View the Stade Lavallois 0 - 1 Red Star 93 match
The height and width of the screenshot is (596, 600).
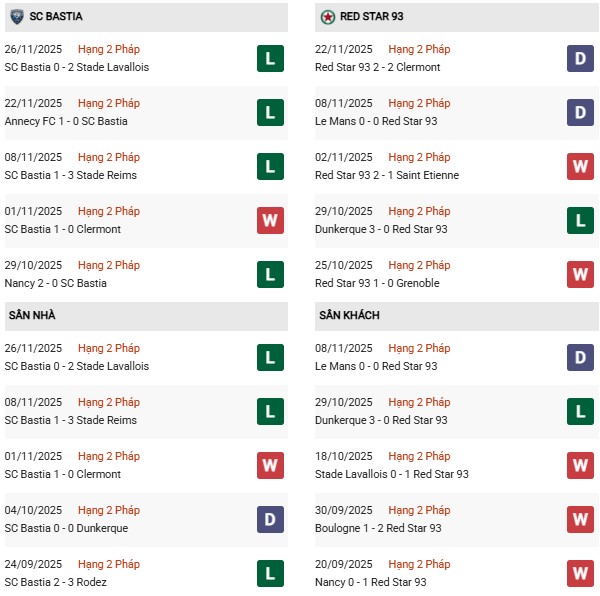coord(391,474)
